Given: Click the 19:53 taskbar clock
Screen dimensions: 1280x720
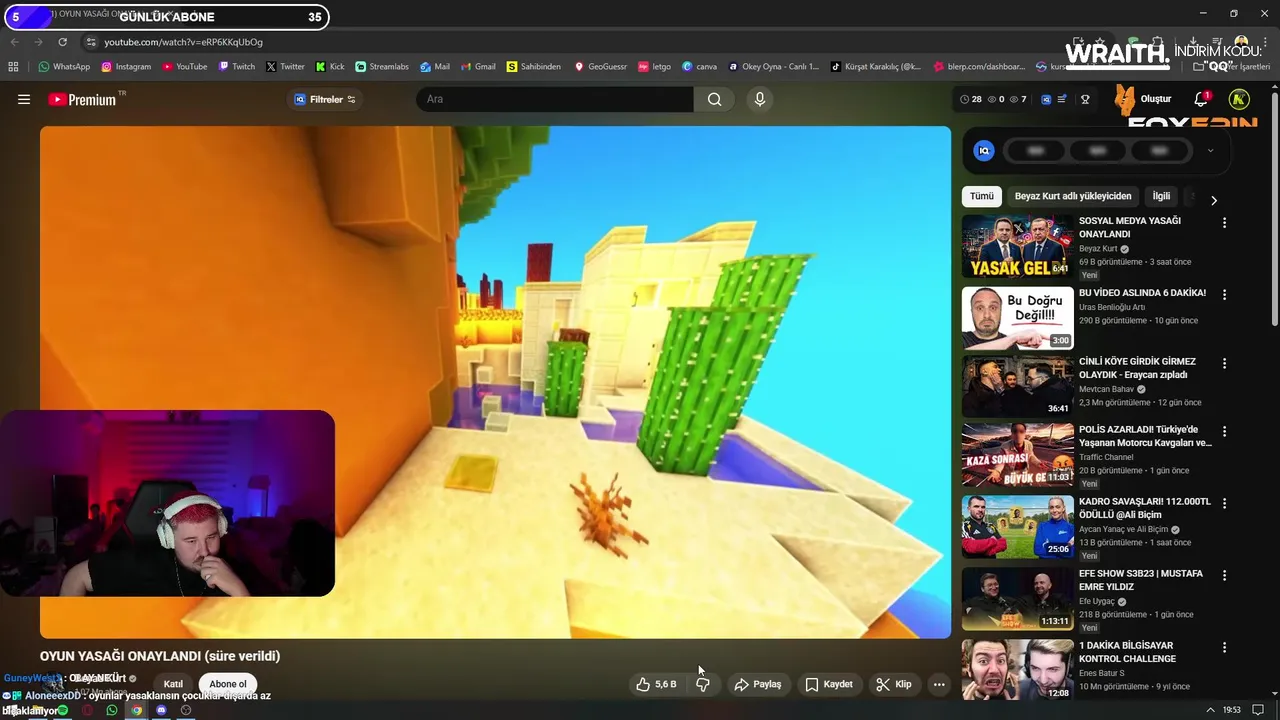Looking at the screenshot, I should click(1232, 710).
